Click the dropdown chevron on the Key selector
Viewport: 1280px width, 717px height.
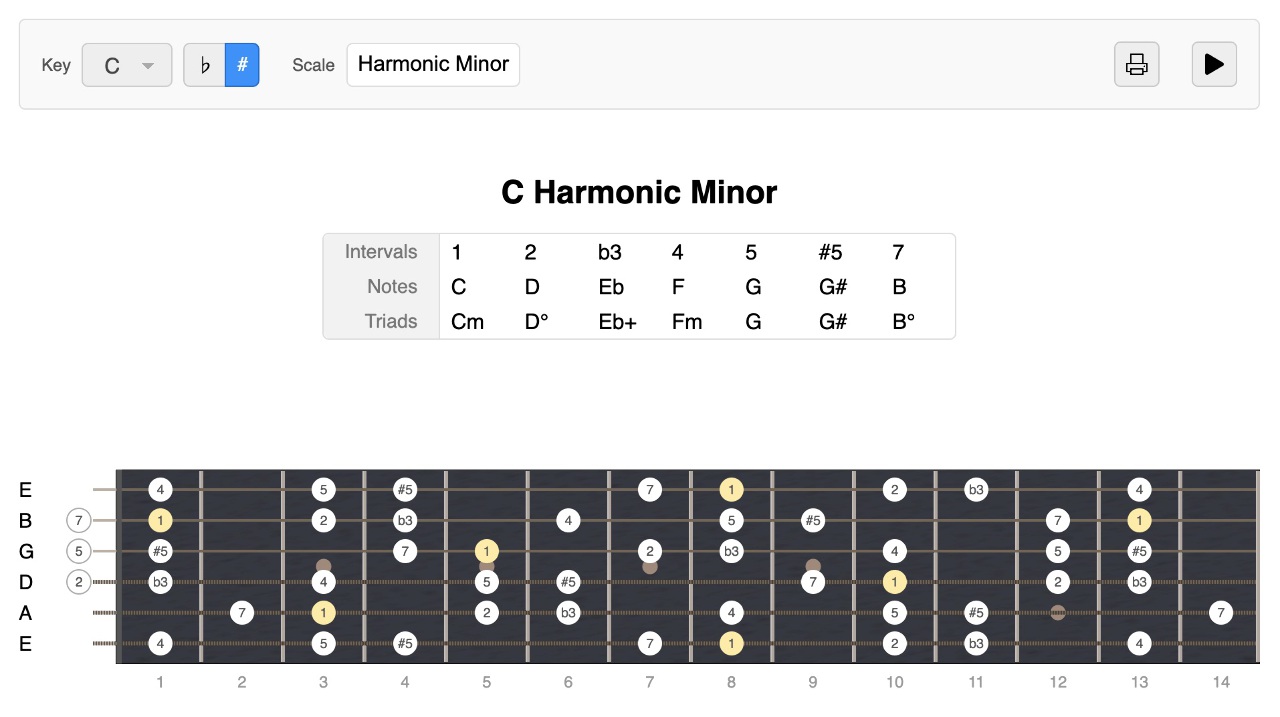click(146, 64)
